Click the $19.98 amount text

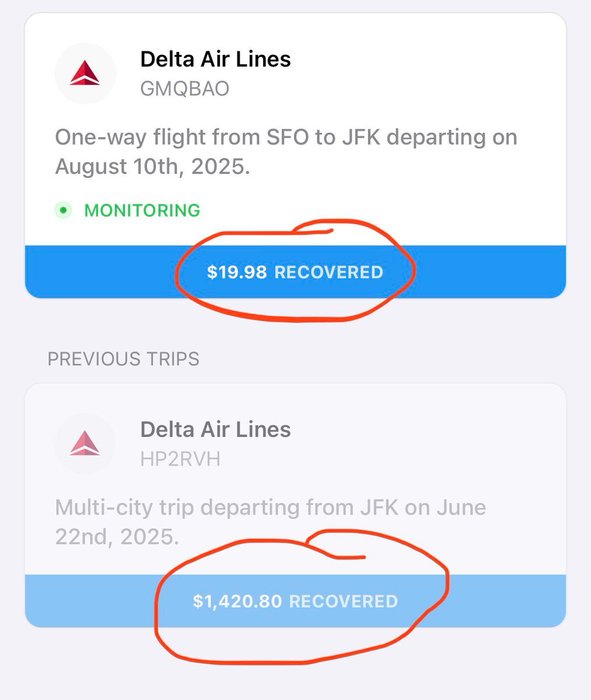[237, 272]
